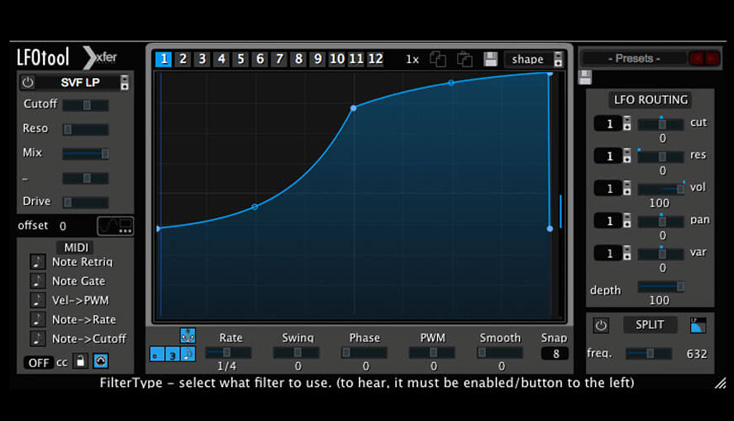Click the next preset red arrow
Screen dimensions: 734x421
click(x=712, y=59)
